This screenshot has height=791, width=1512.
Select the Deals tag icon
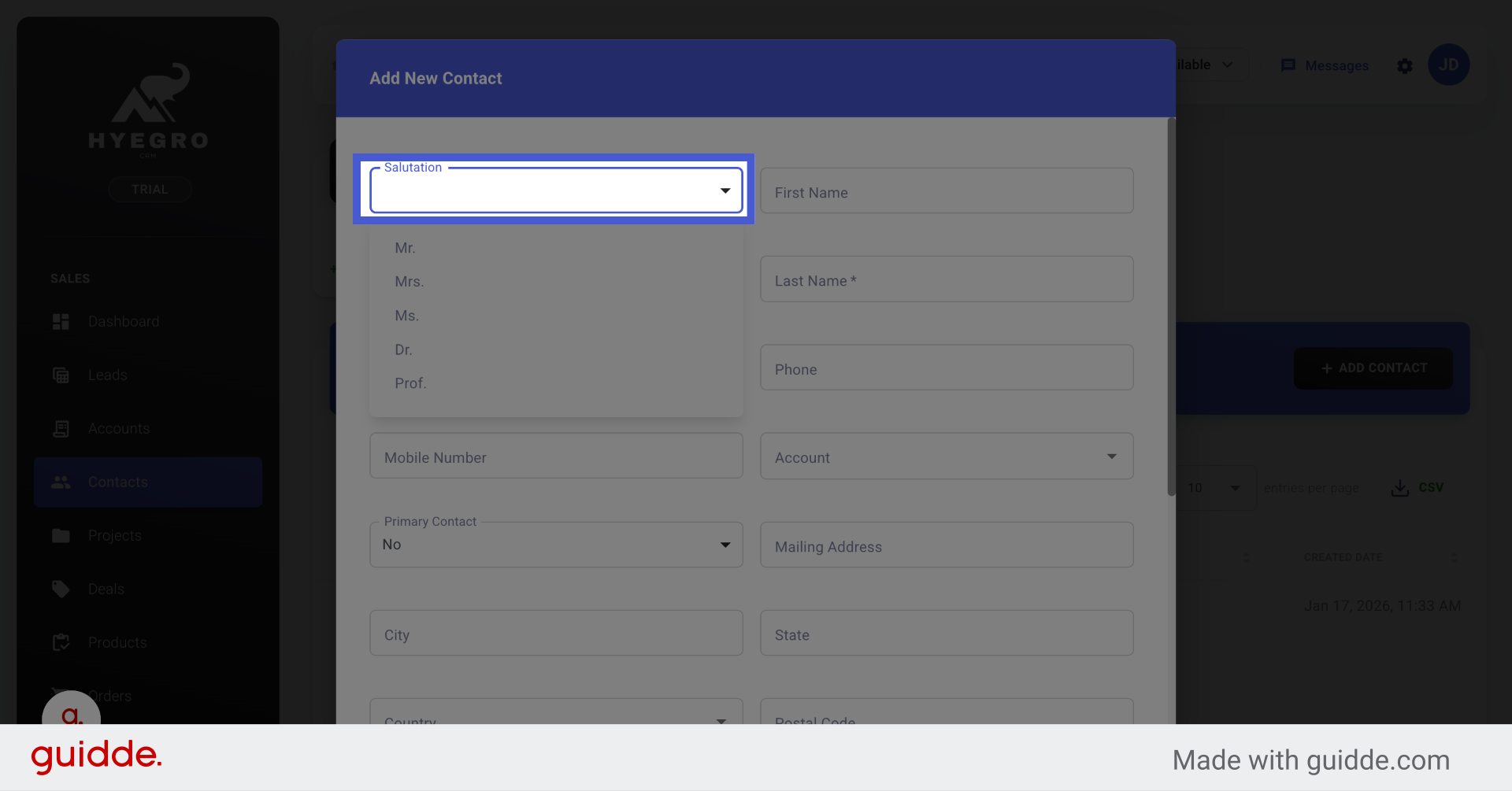(x=61, y=589)
